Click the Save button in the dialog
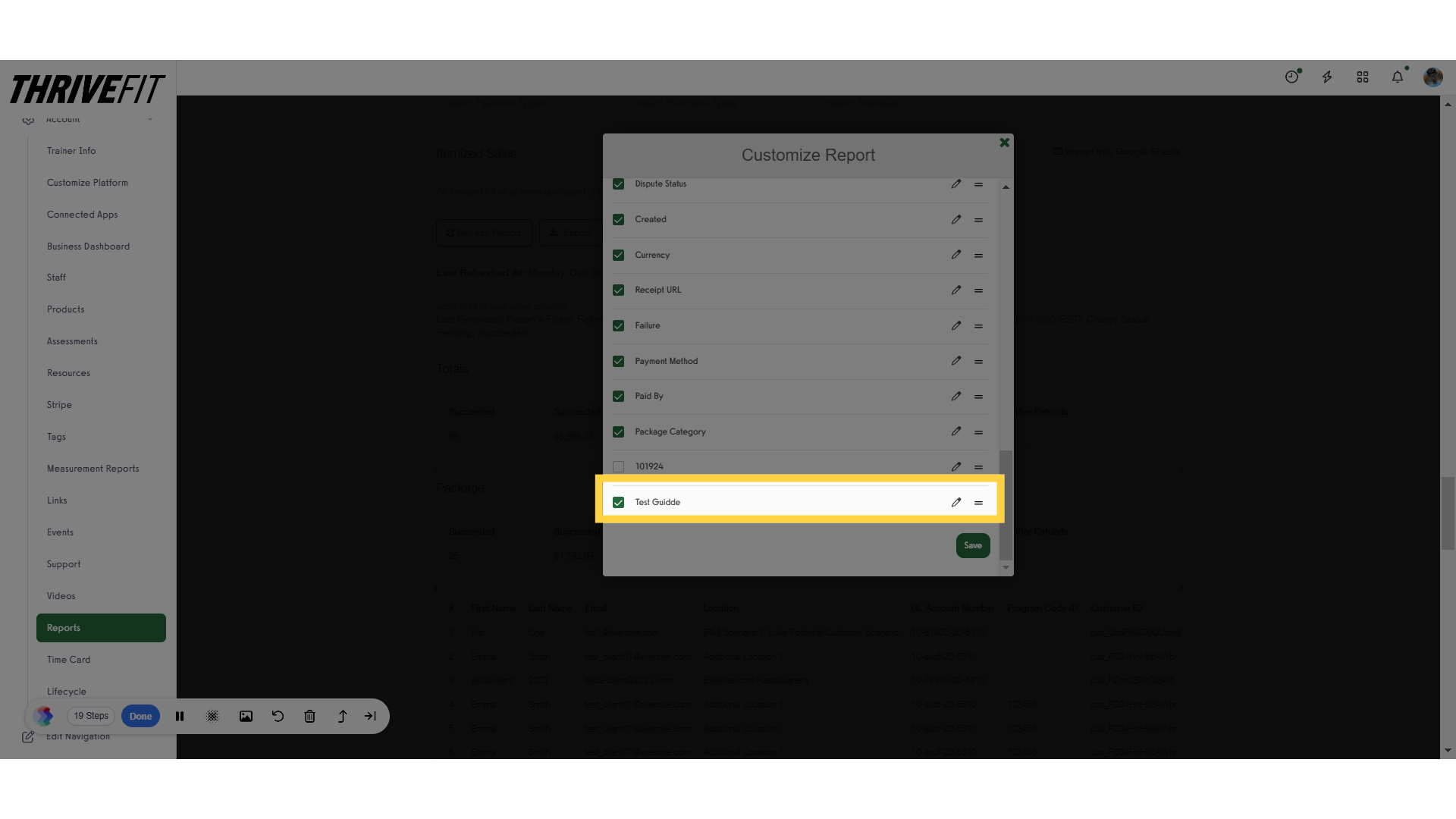 [x=972, y=545]
